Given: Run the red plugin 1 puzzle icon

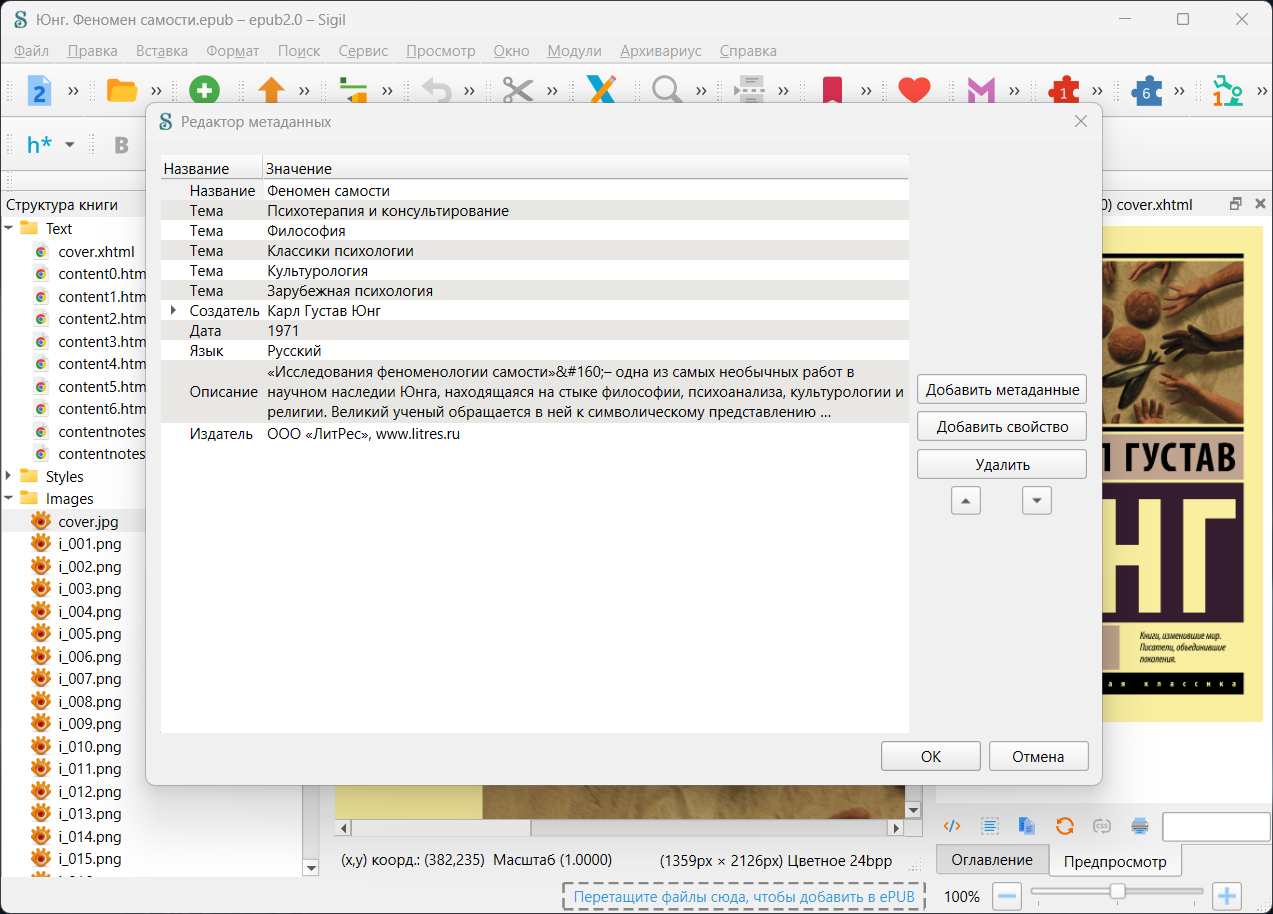Looking at the screenshot, I should click(x=1064, y=91).
